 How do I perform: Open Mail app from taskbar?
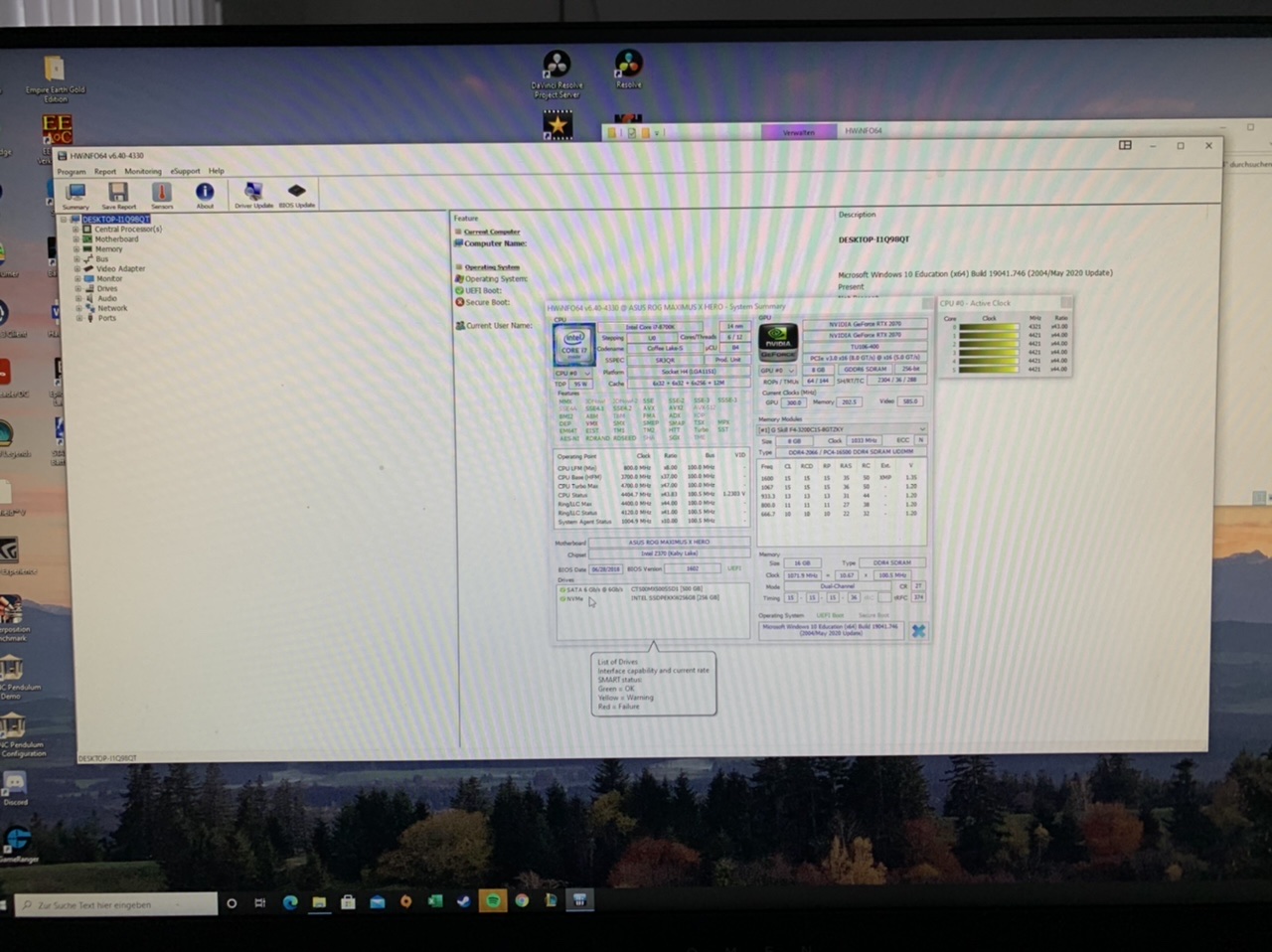(x=377, y=902)
